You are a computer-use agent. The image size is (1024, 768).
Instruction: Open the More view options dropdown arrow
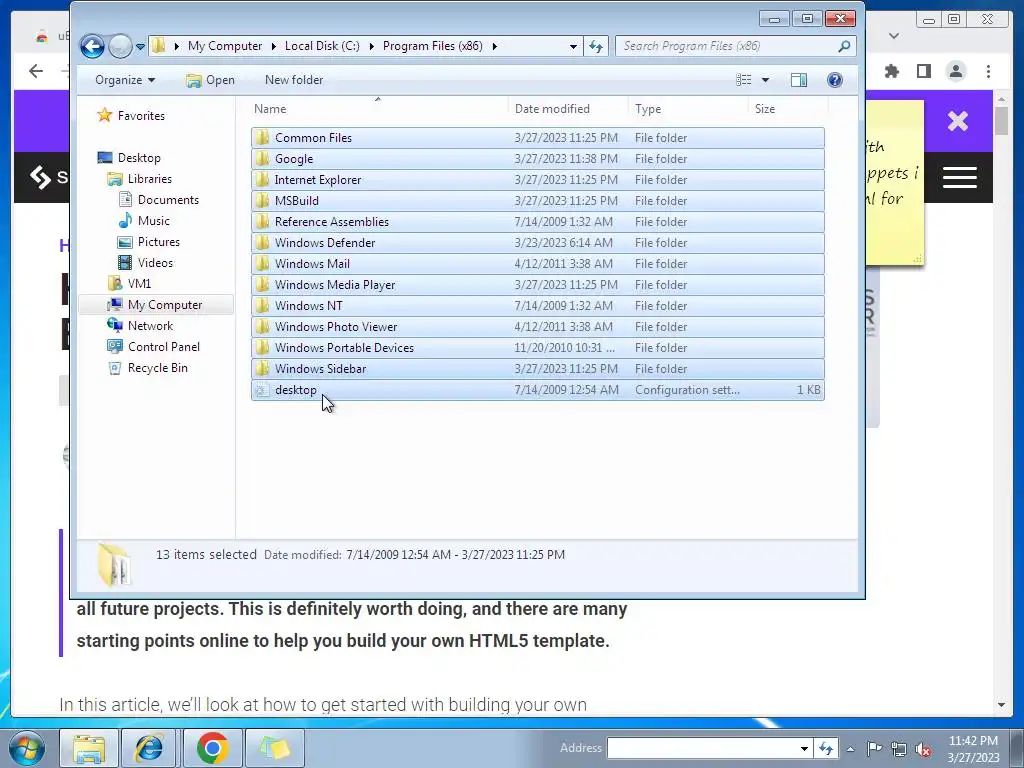[765, 80]
